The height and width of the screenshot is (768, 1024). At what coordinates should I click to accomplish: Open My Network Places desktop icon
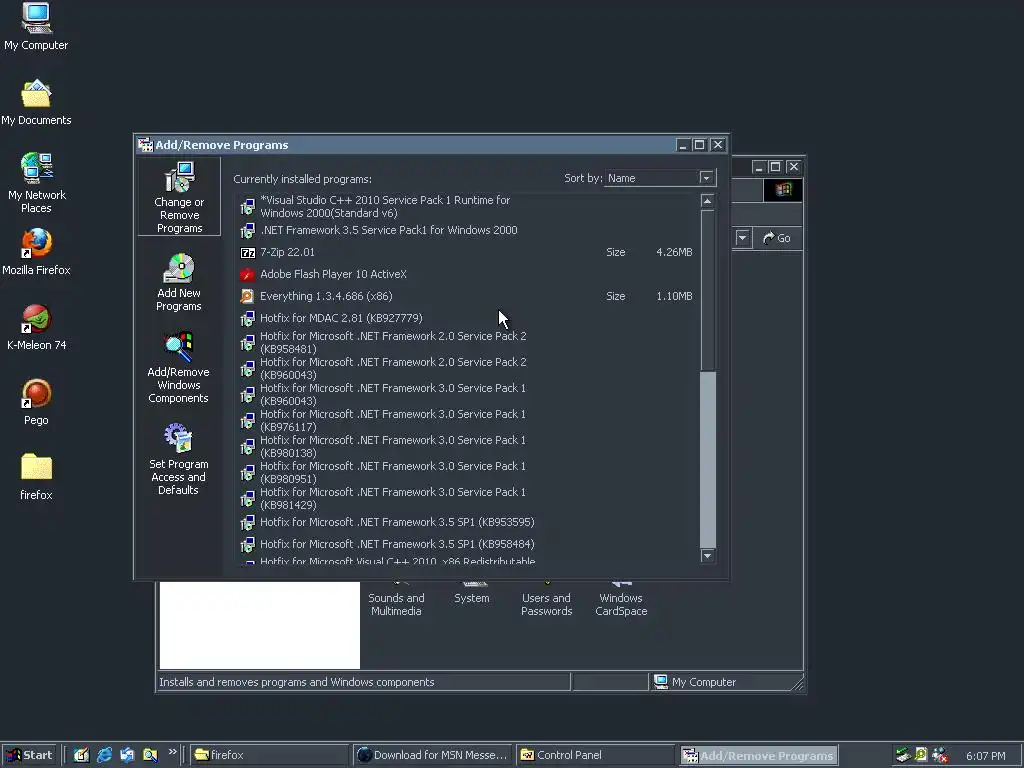[x=37, y=183]
